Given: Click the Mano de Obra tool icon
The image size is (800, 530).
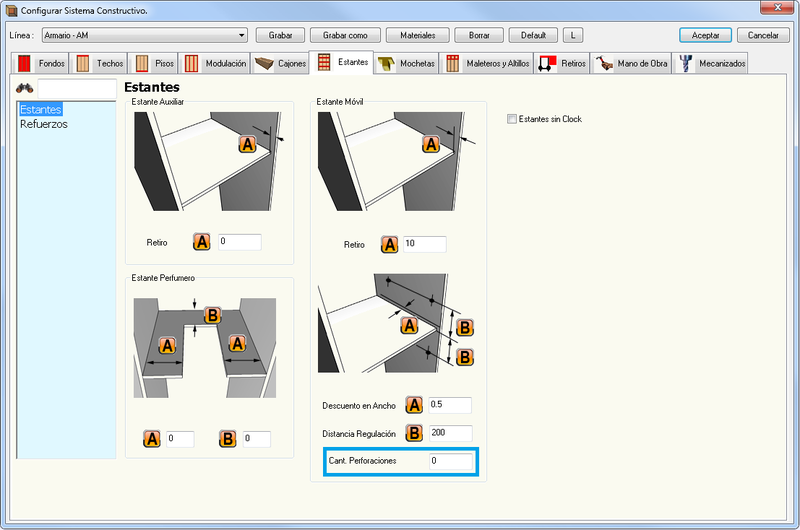Looking at the screenshot, I should (604, 63).
